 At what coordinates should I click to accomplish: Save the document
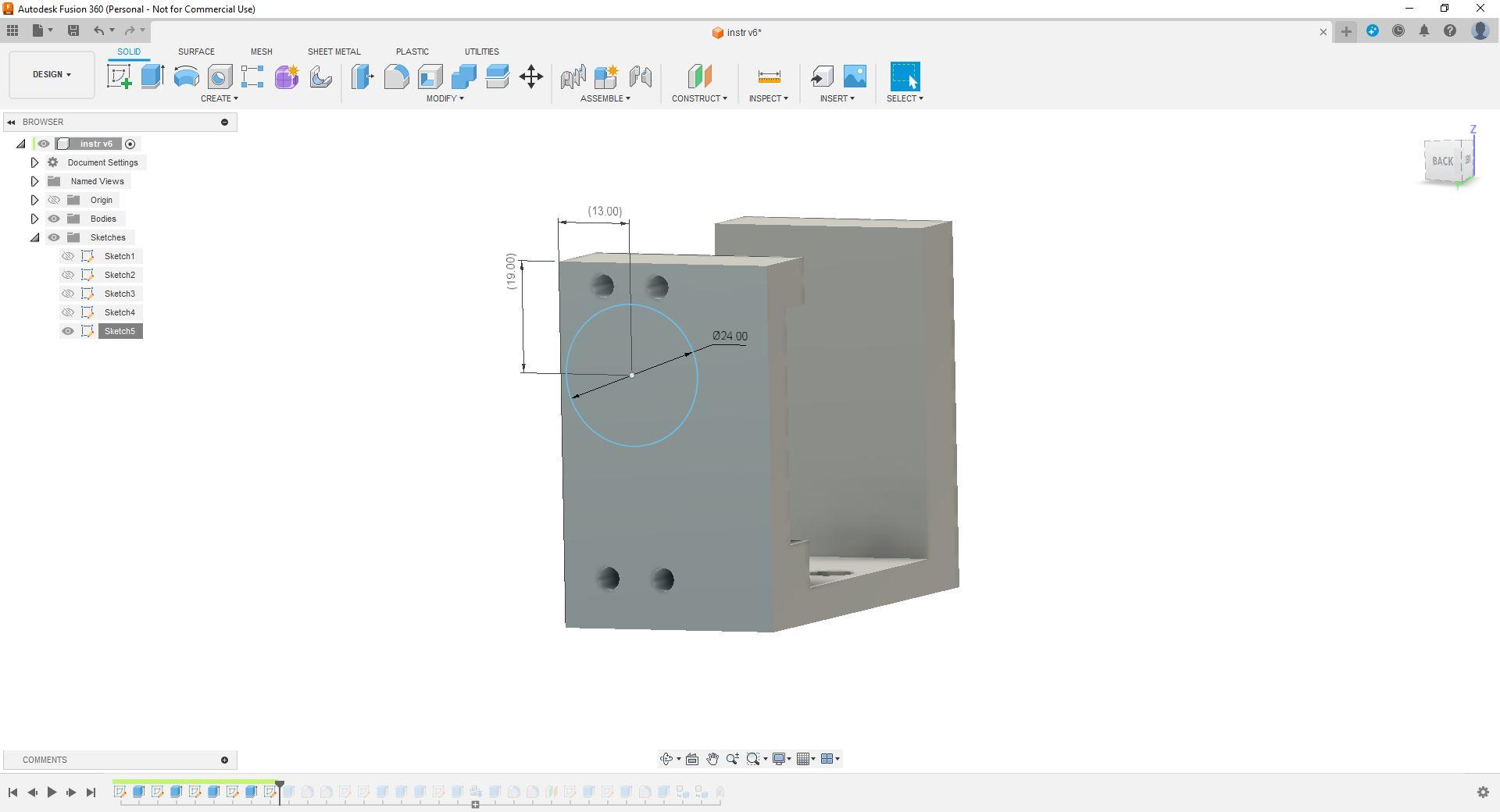click(73, 30)
